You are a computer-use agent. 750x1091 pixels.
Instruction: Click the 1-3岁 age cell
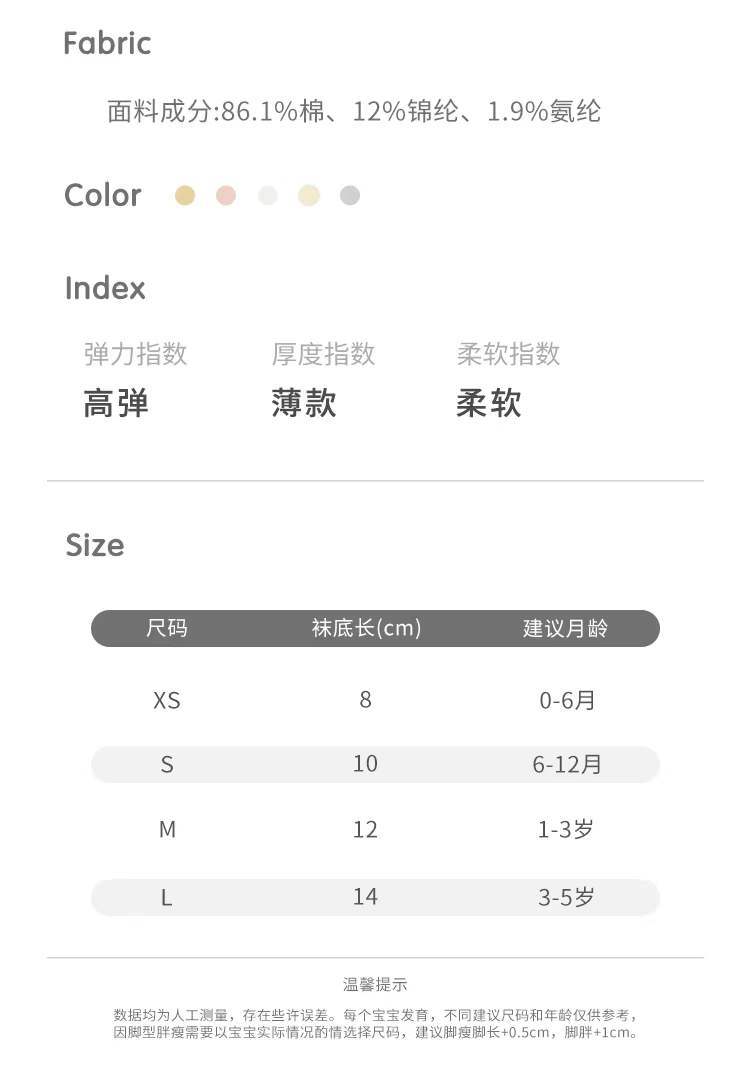pyautogui.click(x=566, y=829)
